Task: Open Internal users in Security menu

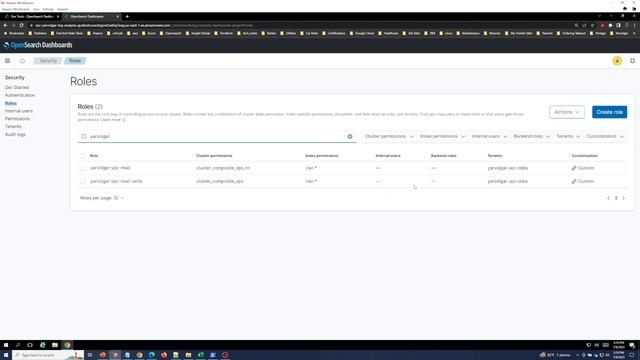Action: coord(19,111)
